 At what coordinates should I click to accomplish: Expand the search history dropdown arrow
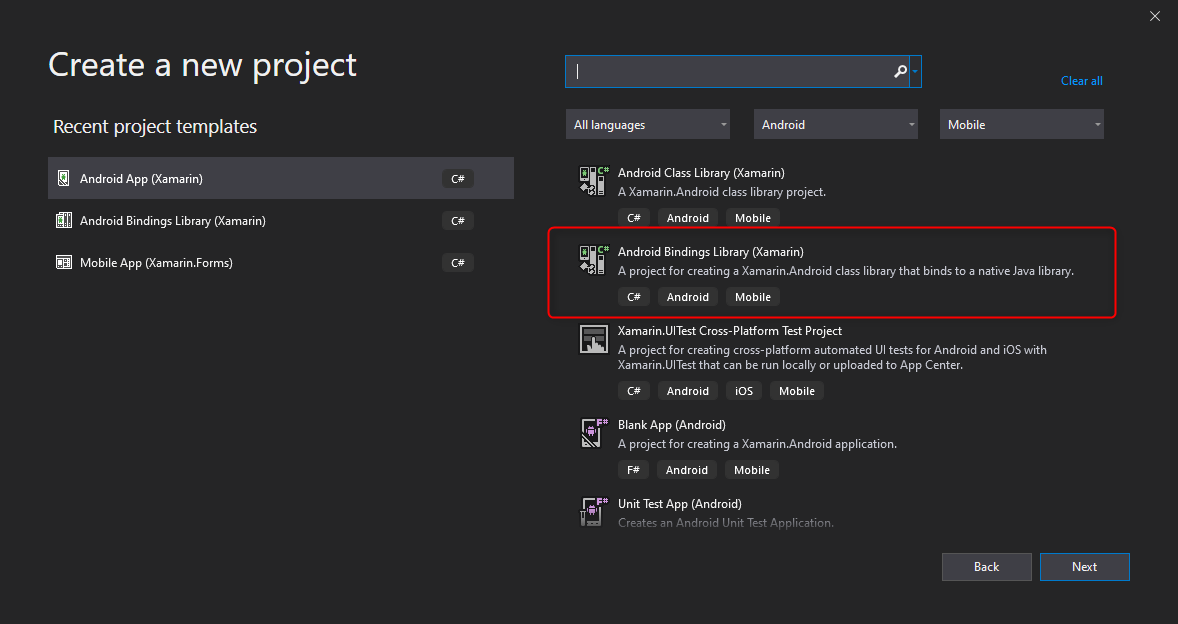915,72
